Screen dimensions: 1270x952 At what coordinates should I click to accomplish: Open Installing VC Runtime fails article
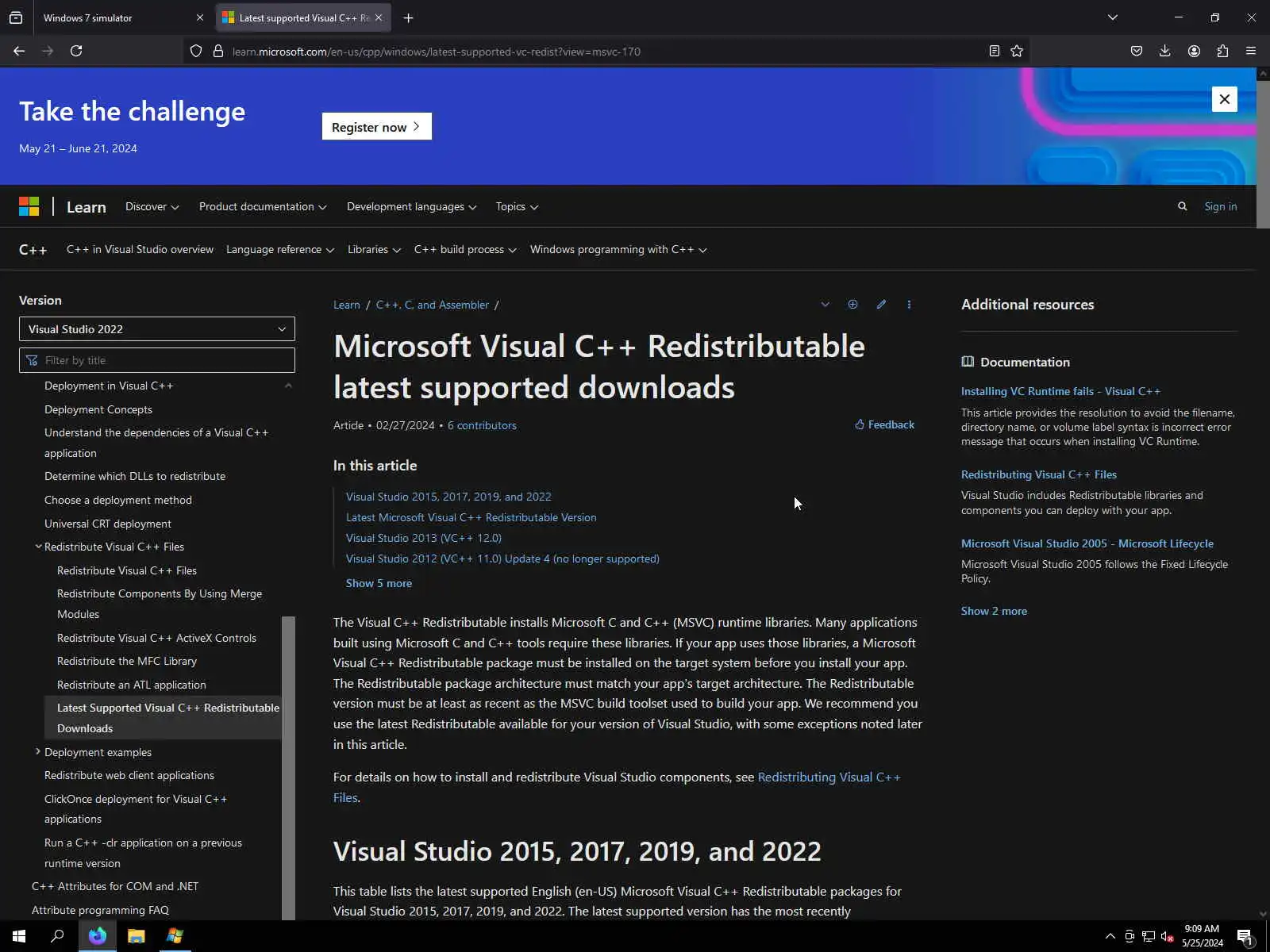click(x=1060, y=391)
